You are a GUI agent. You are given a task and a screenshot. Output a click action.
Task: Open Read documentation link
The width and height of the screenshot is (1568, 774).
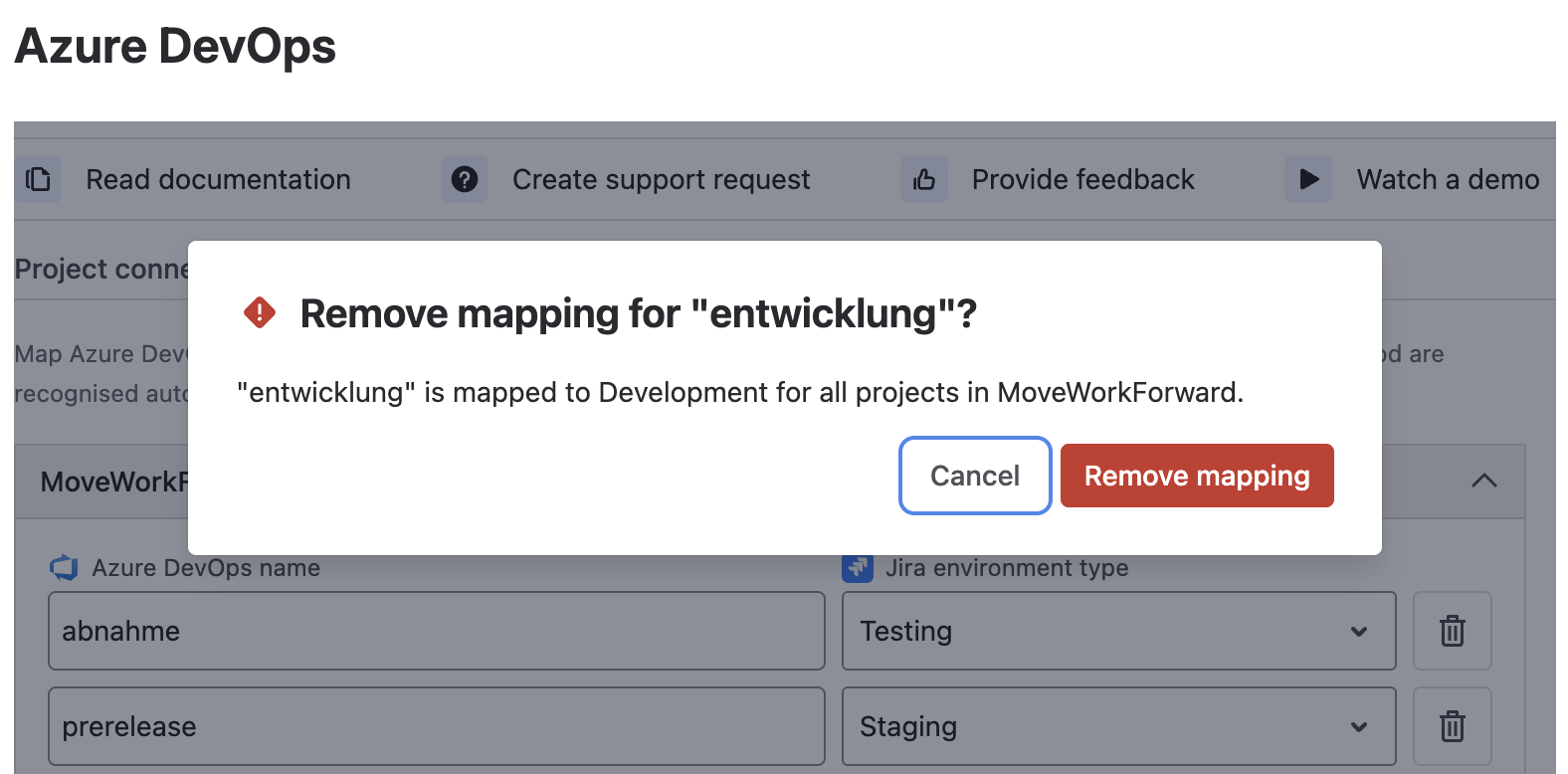218,179
